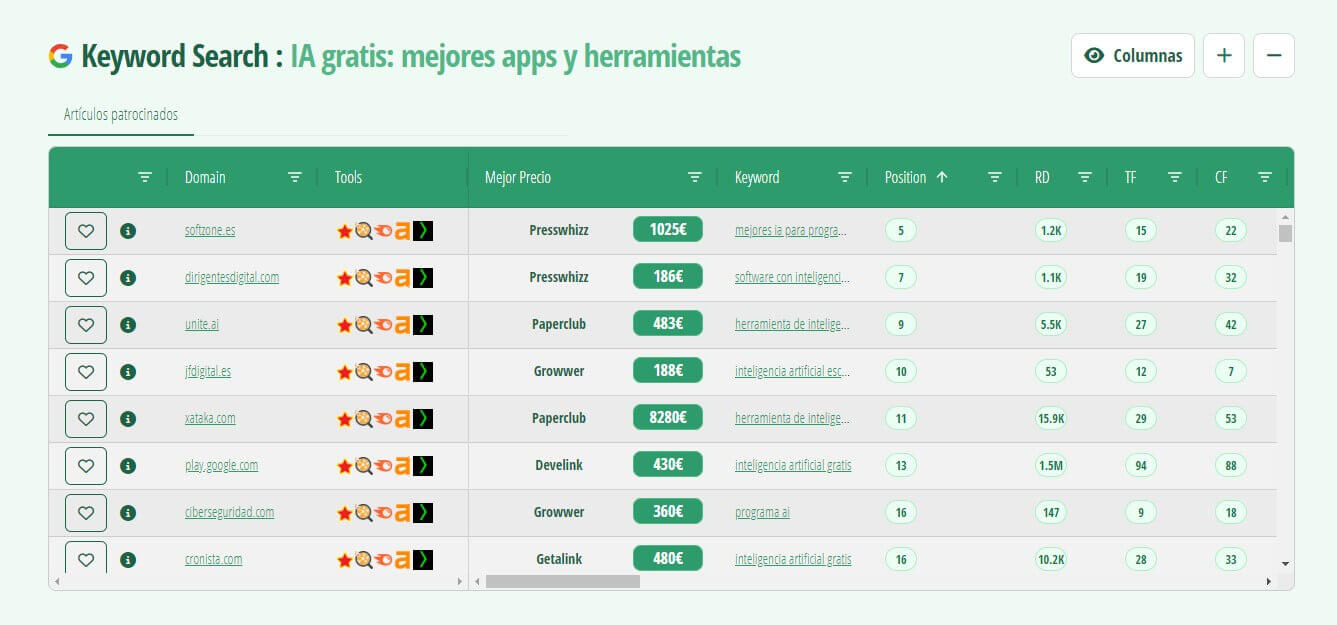Screen dimensions: 1337x625
Task: Open the keyword link programa ai
Action: tap(761, 512)
